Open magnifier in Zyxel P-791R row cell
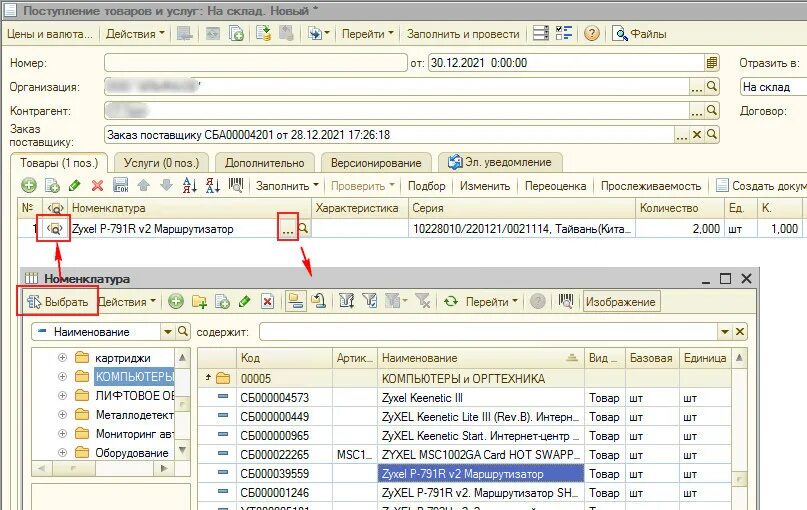Screen dimensions: 807x510 coord(303,228)
